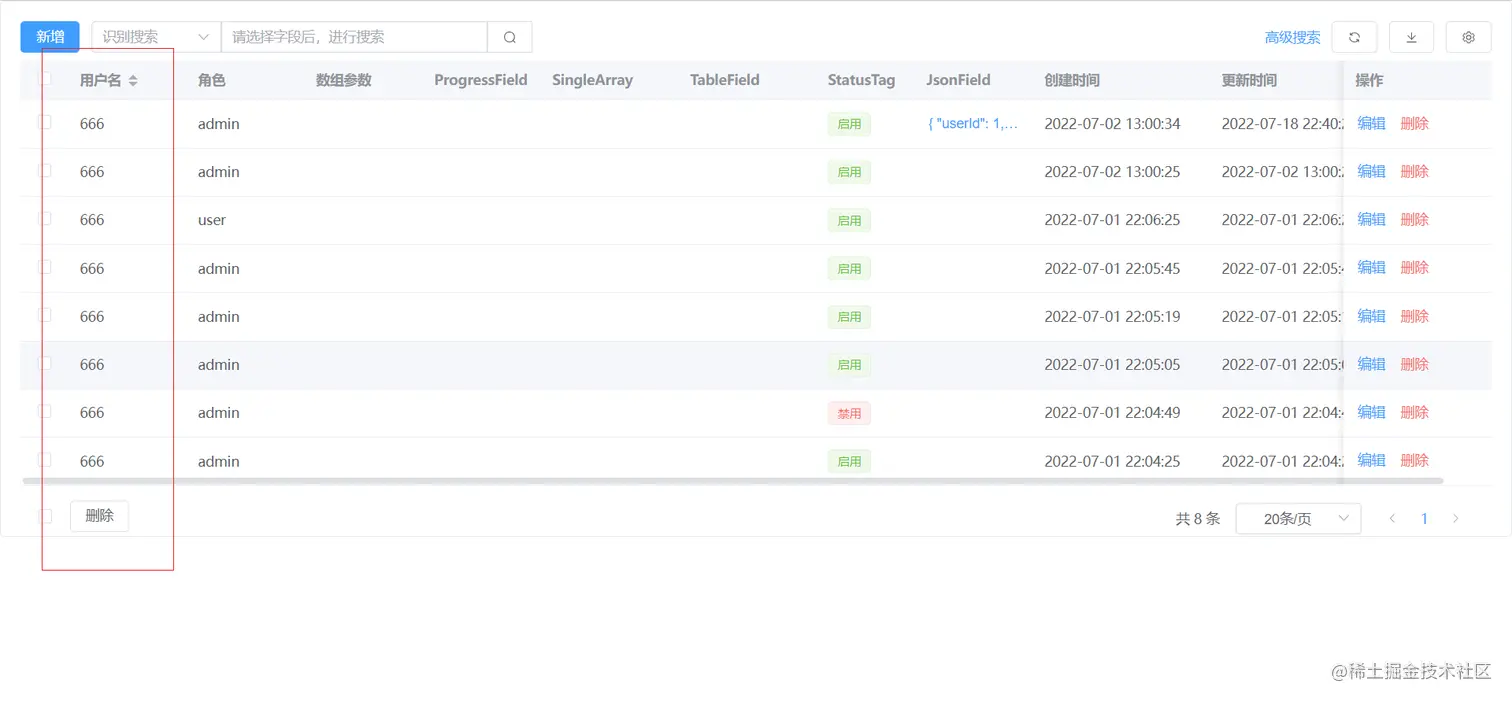
Task: Open table settings via the gear icon
Action: [x=1468, y=37]
